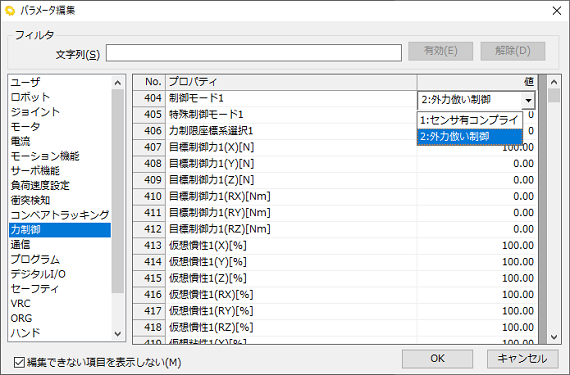The width and height of the screenshot is (570, 375).
Task: Toggle the 編集できない項目を表示しない checkbox
Action: [x=19, y=362]
